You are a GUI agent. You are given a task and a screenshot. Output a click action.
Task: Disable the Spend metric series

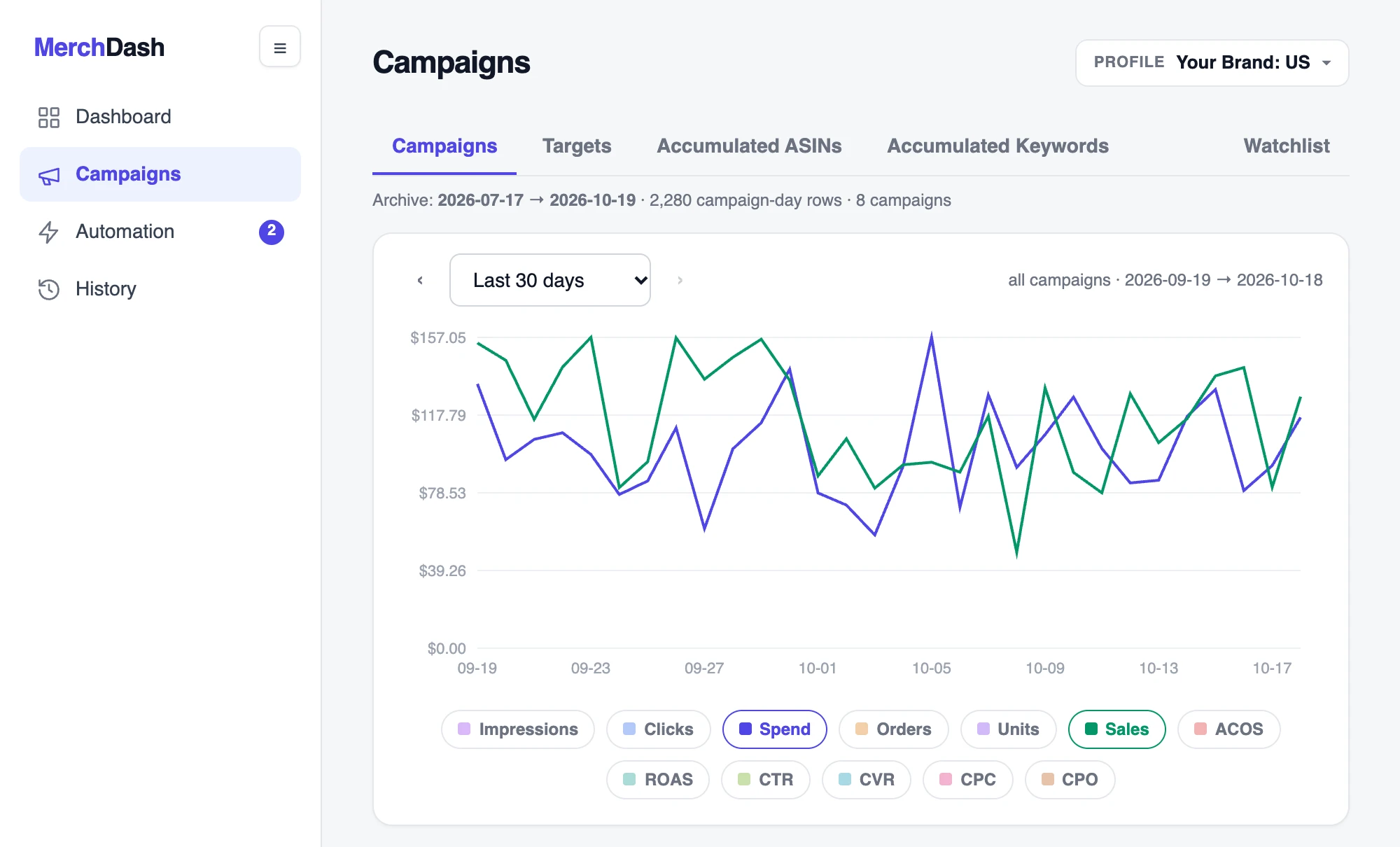pos(775,729)
